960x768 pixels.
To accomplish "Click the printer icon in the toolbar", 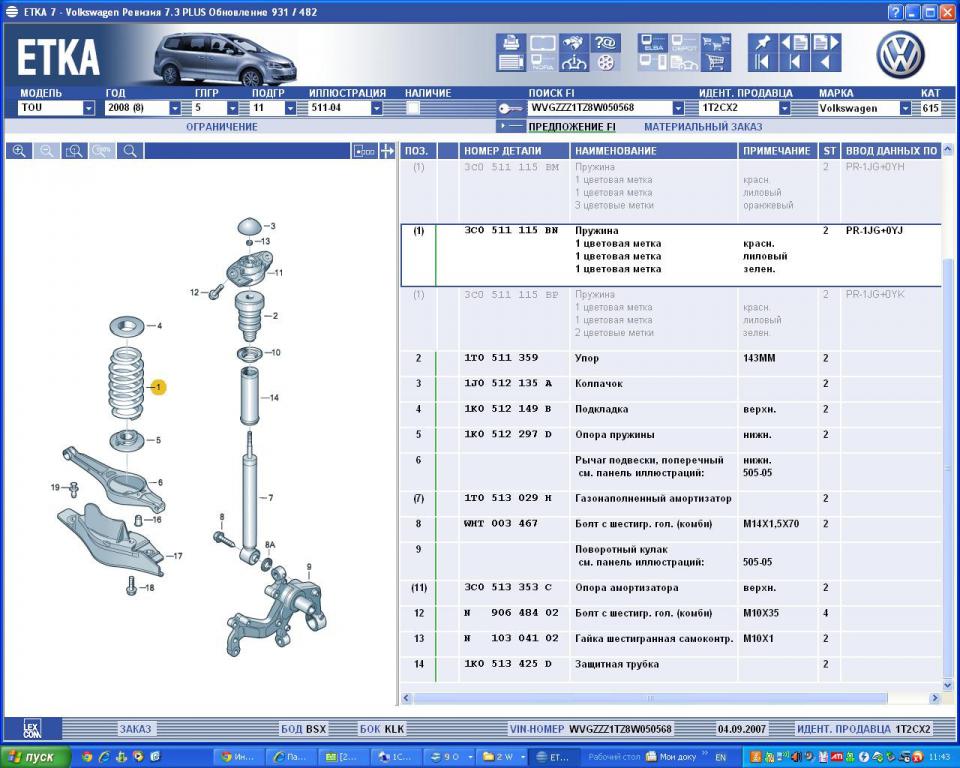I will [511, 43].
